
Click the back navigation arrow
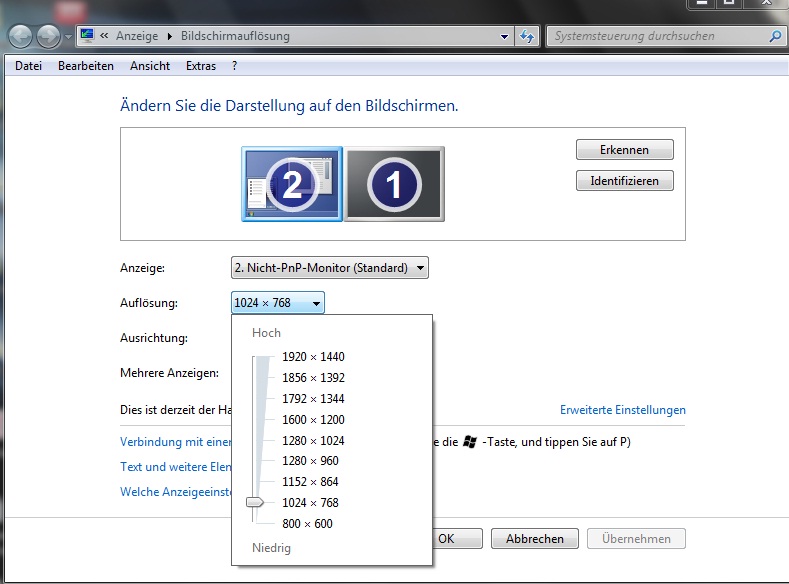20,36
